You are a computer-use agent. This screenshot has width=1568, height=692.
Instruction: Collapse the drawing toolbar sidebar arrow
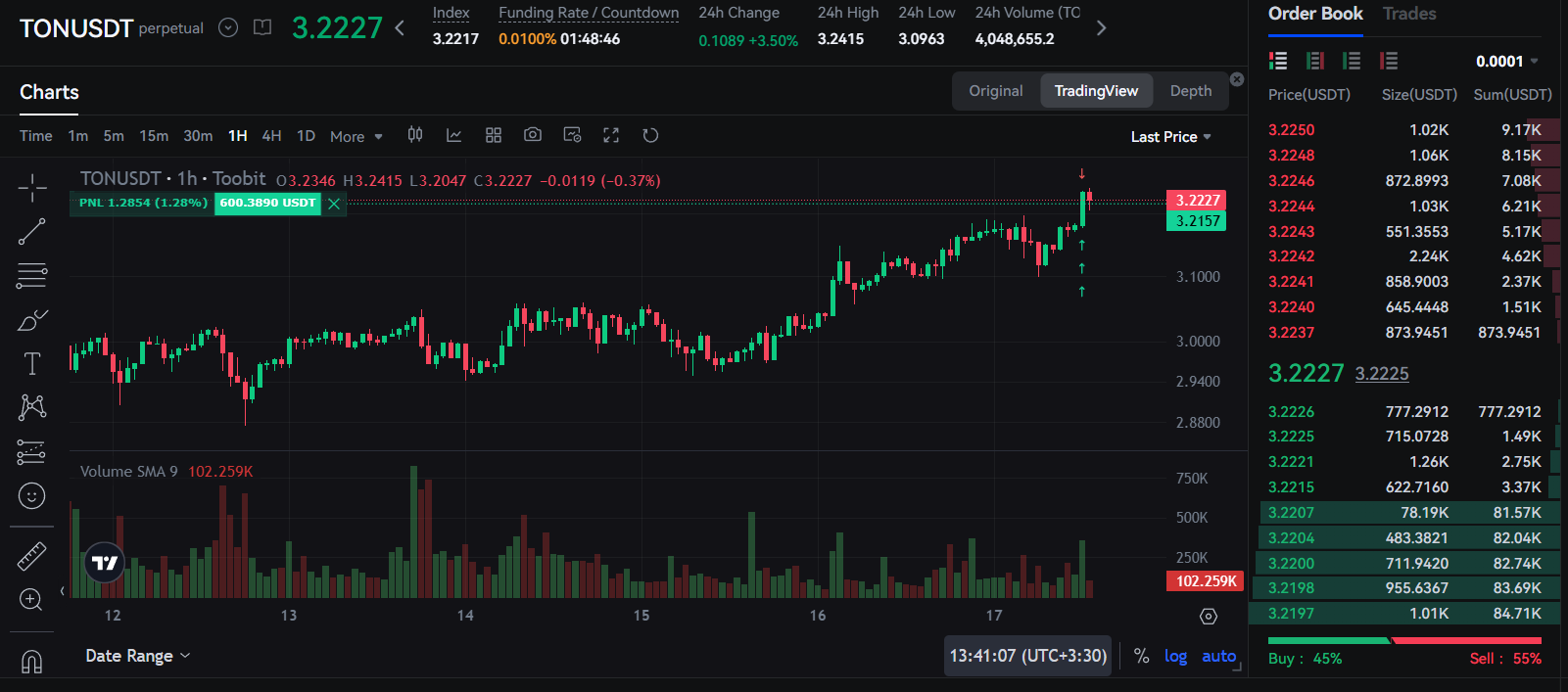tap(63, 591)
